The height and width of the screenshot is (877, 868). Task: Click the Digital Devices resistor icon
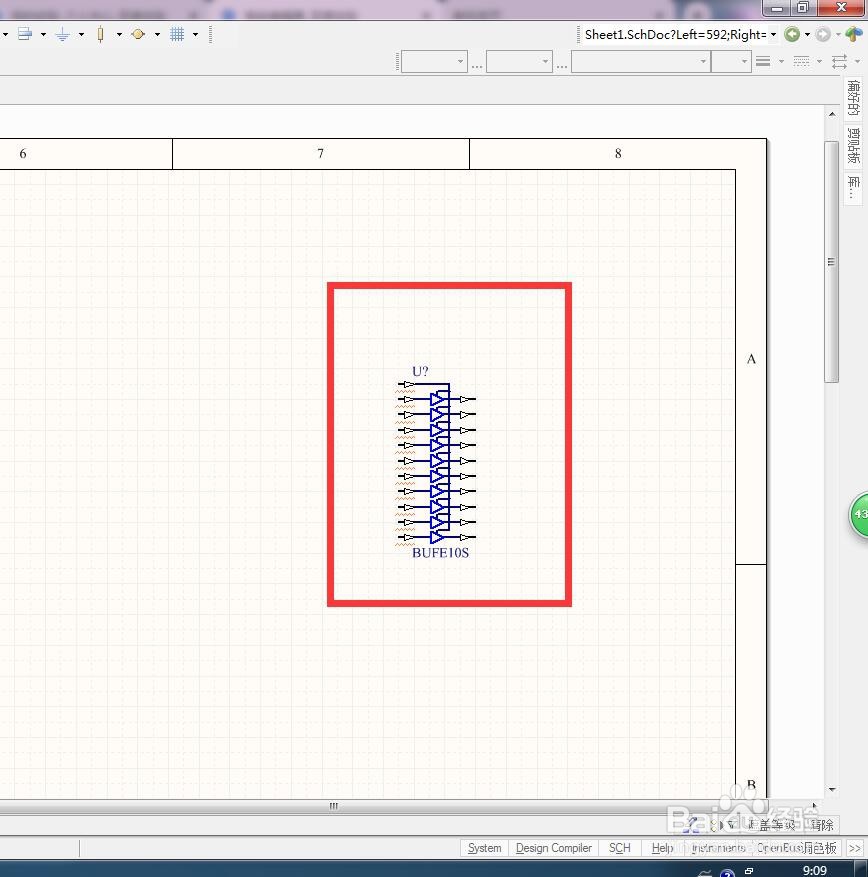(x=101, y=35)
